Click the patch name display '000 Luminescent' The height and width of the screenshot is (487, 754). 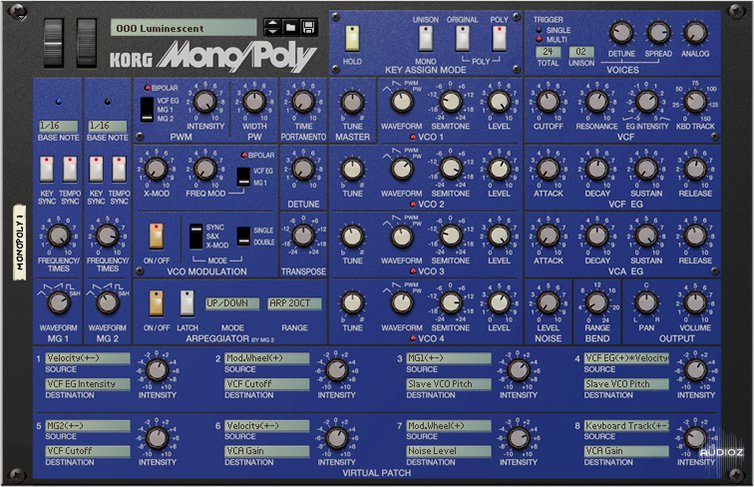pos(184,28)
